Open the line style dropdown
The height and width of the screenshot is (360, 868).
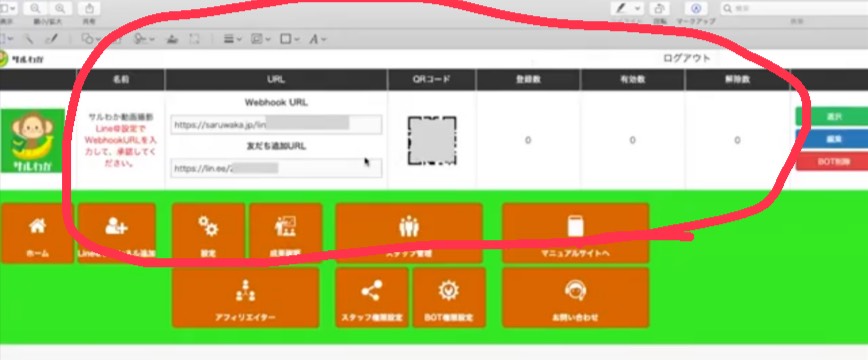pyautogui.click(x=232, y=39)
